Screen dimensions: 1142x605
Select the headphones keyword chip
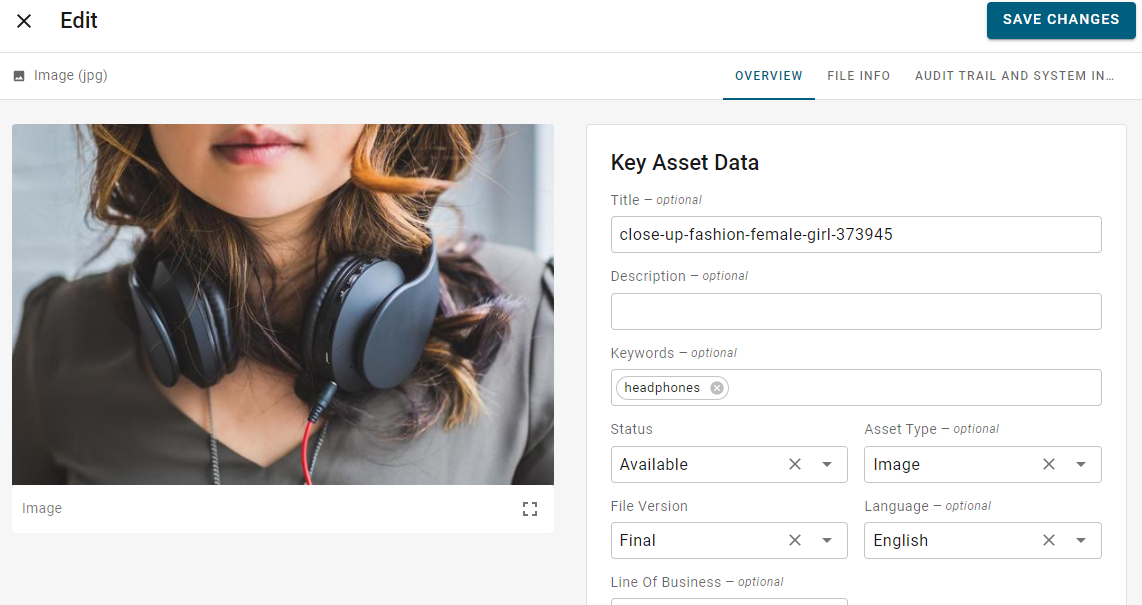[672, 388]
